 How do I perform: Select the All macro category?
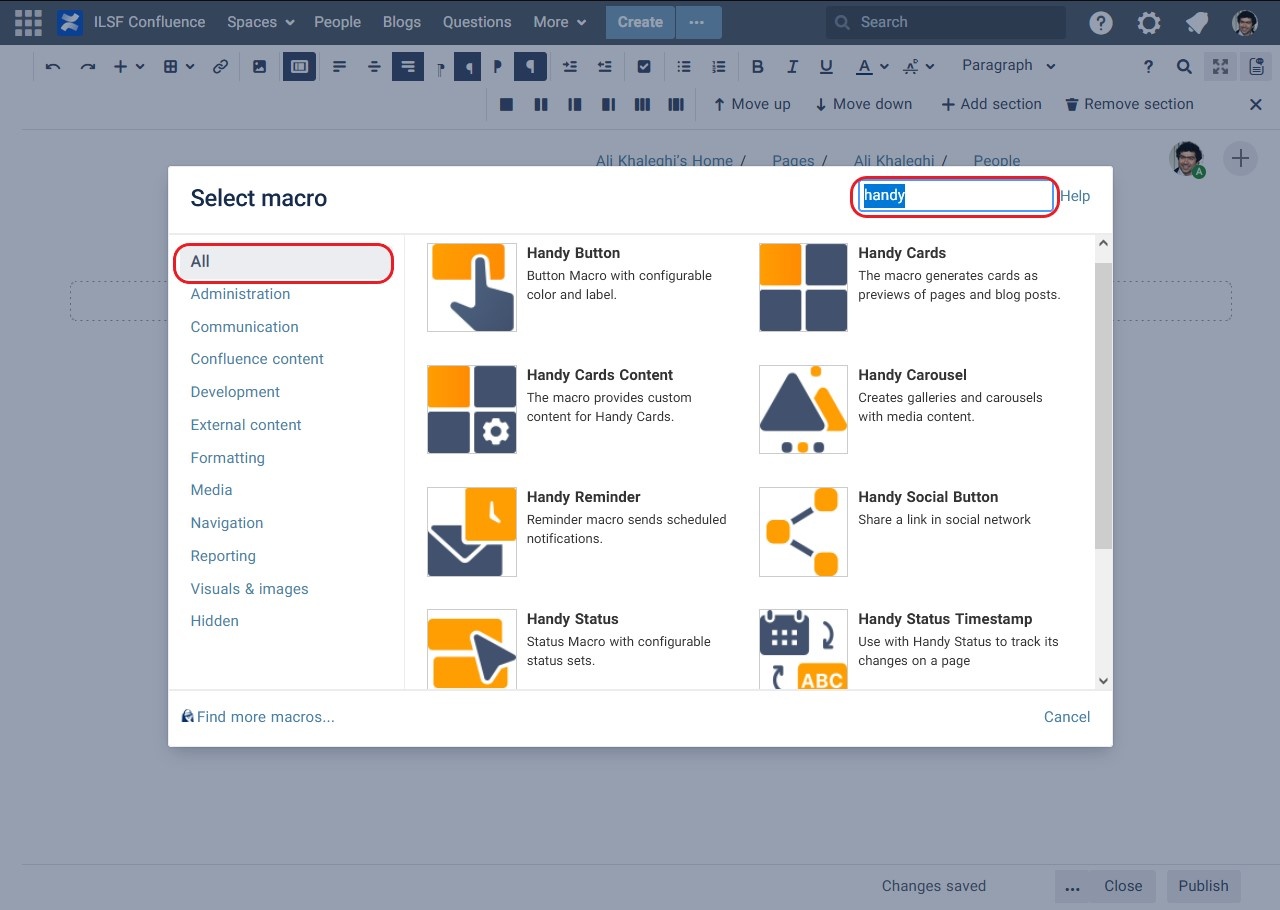[284, 262]
